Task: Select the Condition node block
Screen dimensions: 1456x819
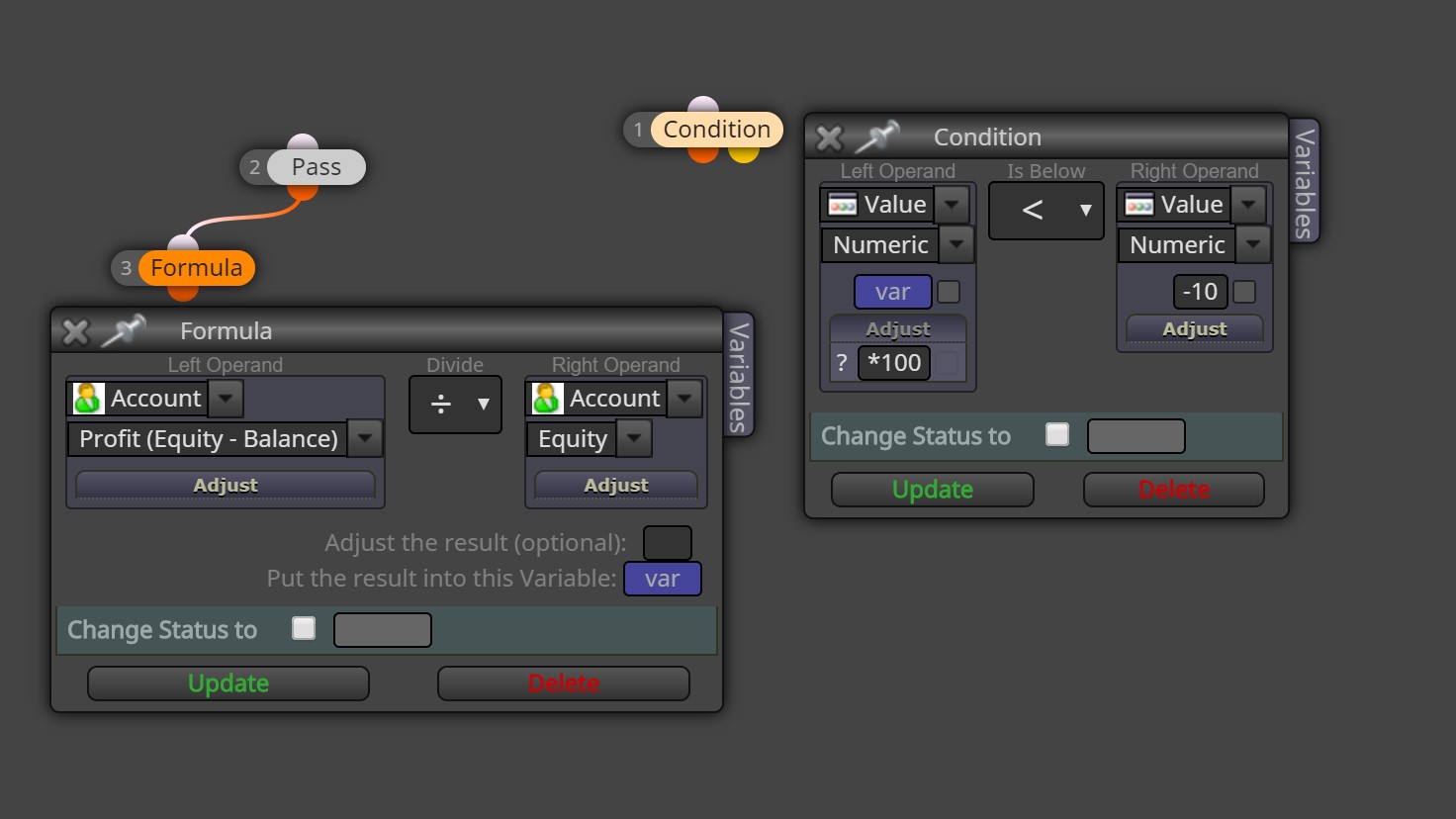Action: (716, 130)
